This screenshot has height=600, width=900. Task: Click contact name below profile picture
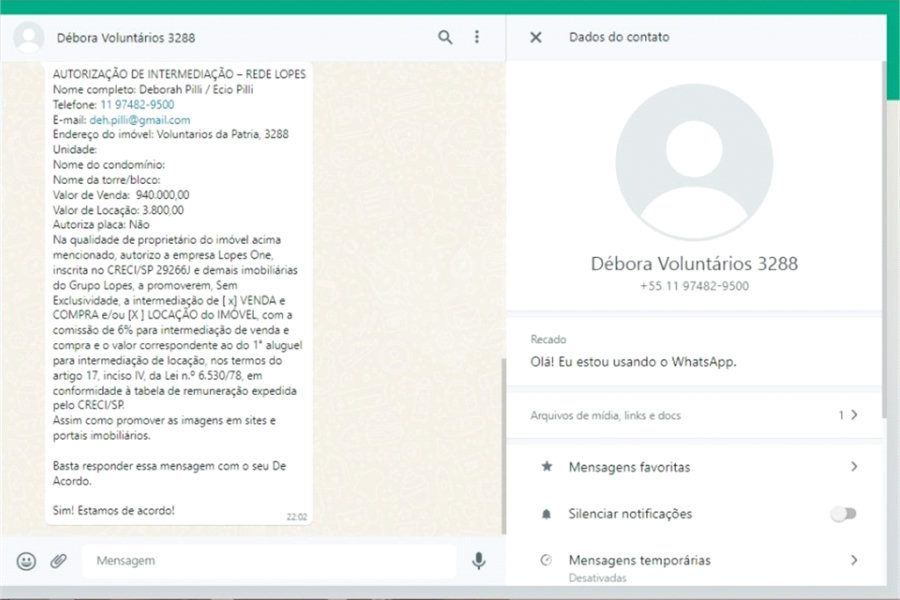coord(694,264)
